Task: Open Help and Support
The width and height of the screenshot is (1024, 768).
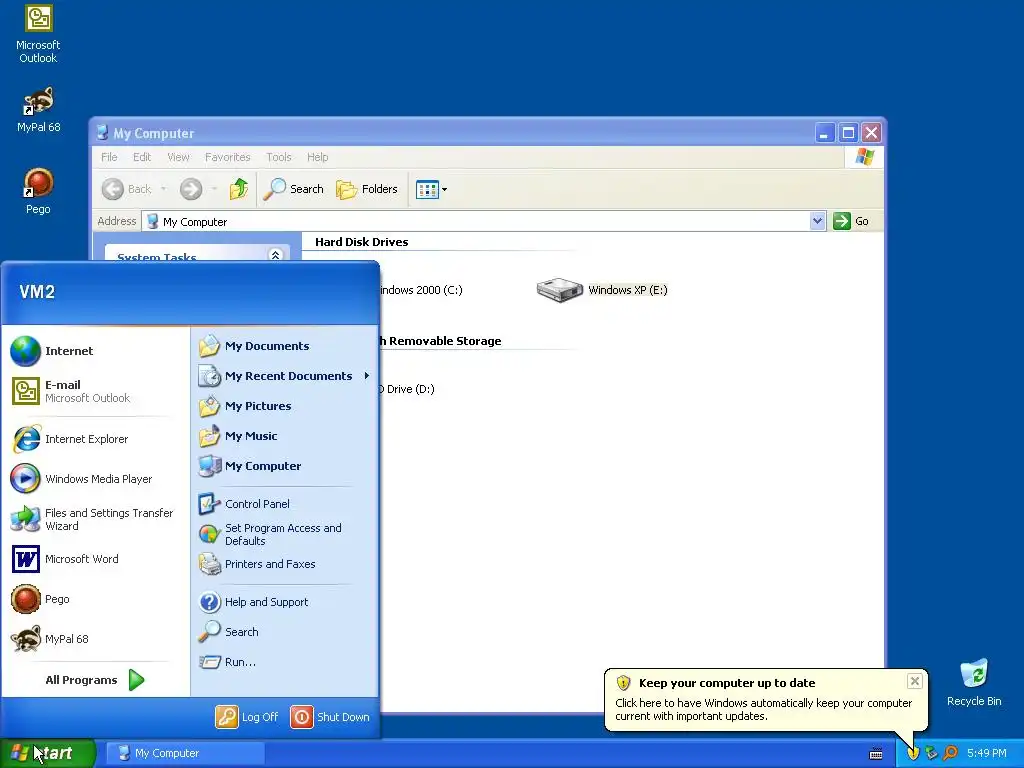Action: [x=285, y=602]
